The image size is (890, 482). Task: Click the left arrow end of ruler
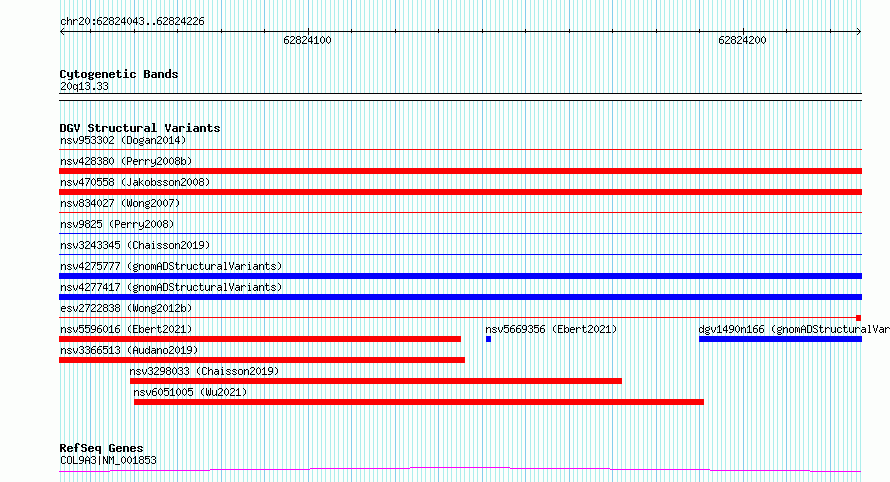pos(62,31)
